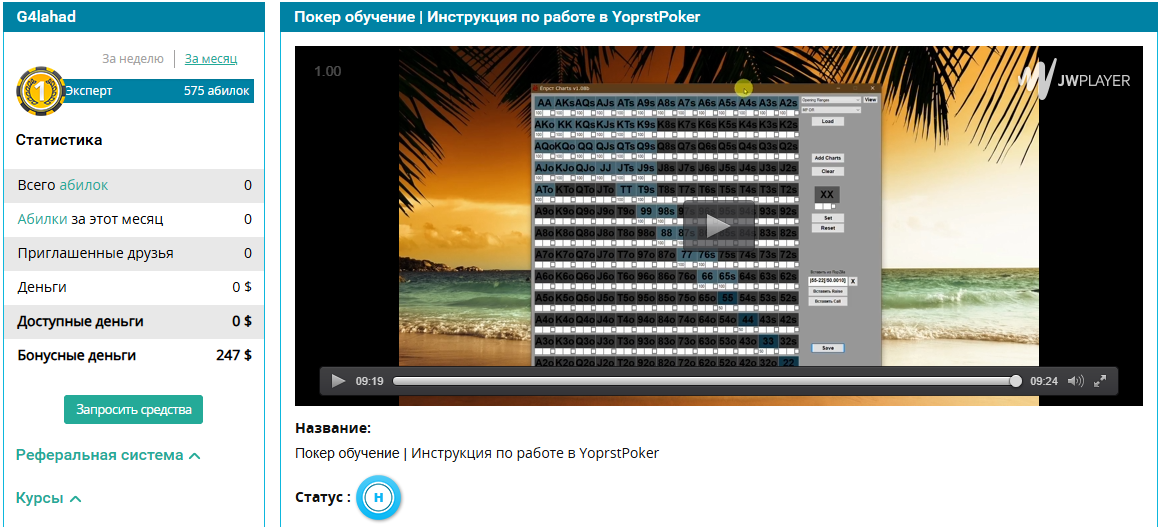Viewport: 1162px width, 527px height.
Task: Mute the video with the volume icon
Action: pos(1075,381)
